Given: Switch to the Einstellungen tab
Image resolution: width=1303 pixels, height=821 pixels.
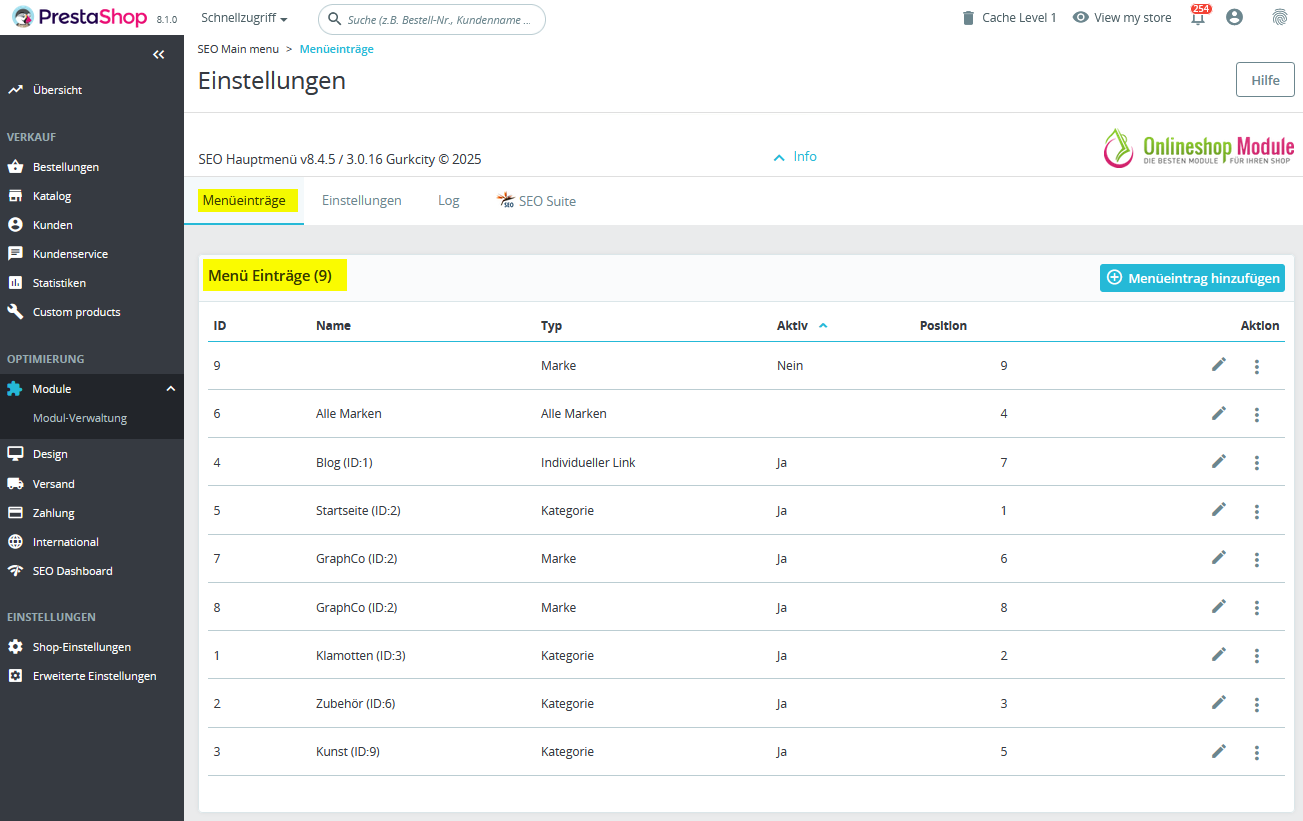Looking at the screenshot, I should 362,201.
